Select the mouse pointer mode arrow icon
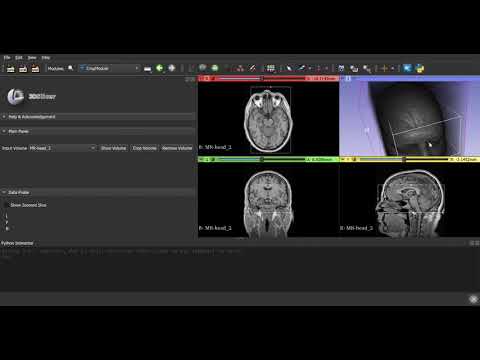Viewport: 480px width, 360px height. point(289,68)
